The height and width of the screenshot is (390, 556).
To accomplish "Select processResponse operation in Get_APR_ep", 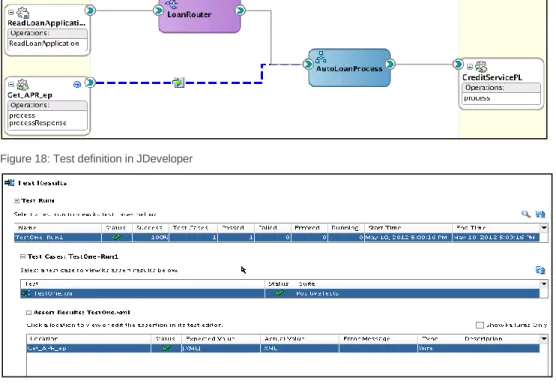I will pos(38,123).
